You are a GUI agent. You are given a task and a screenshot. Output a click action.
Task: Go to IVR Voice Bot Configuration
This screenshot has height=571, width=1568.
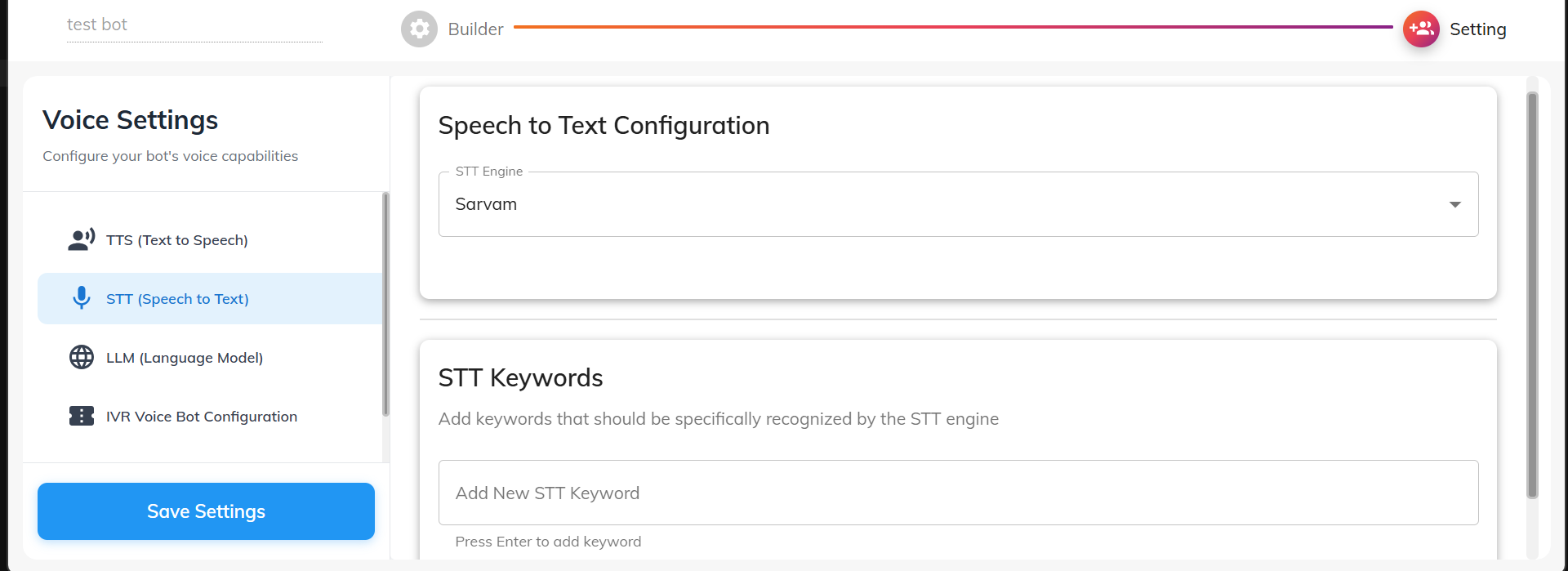point(202,417)
